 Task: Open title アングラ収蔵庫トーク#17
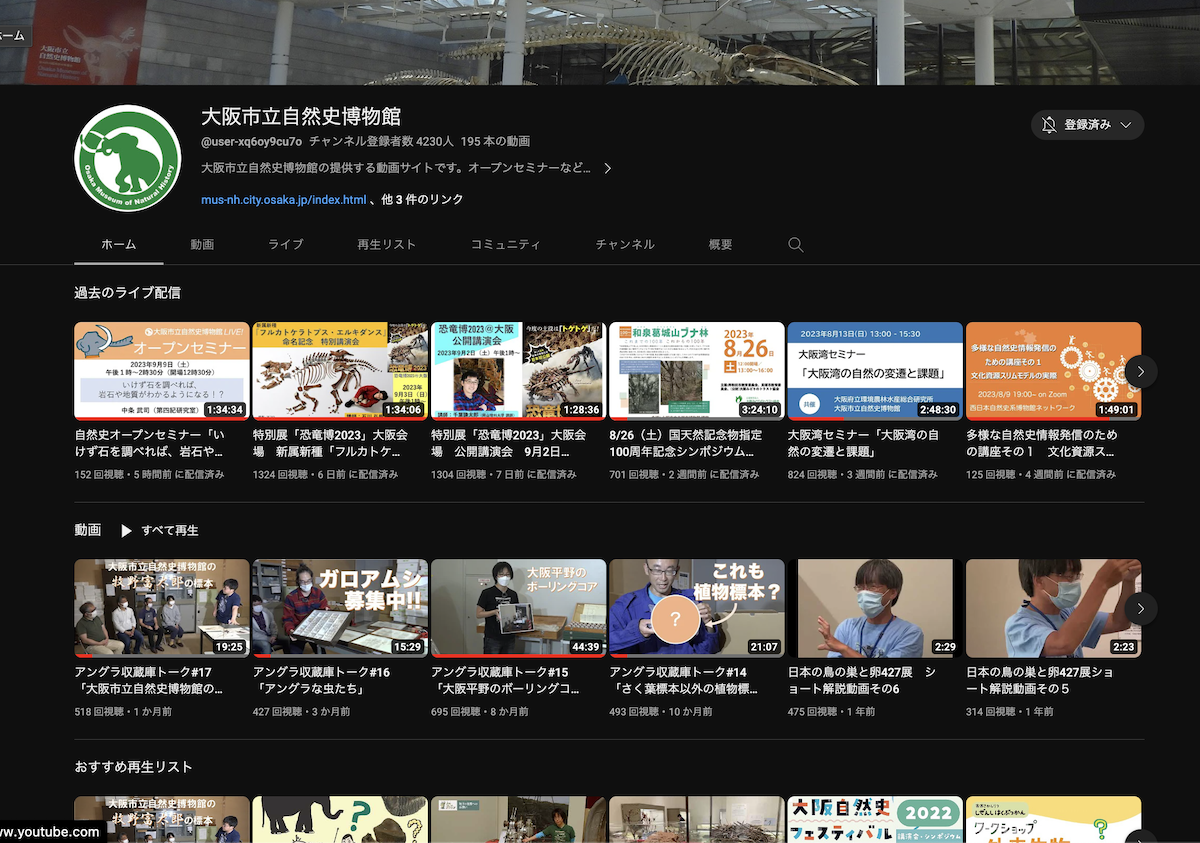[x=149, y=681]
